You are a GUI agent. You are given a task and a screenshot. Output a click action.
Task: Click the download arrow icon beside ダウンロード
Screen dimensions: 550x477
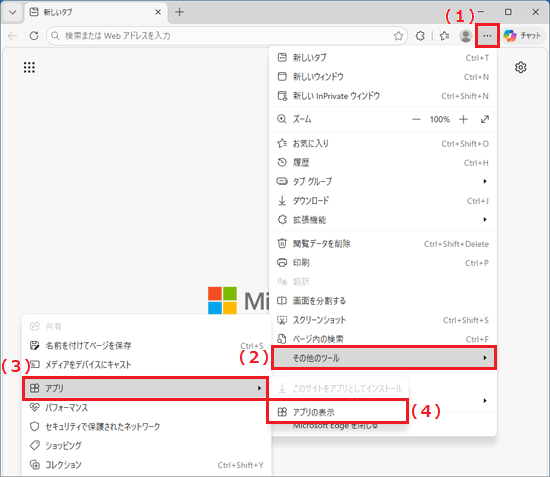click(x=282, y=201)
